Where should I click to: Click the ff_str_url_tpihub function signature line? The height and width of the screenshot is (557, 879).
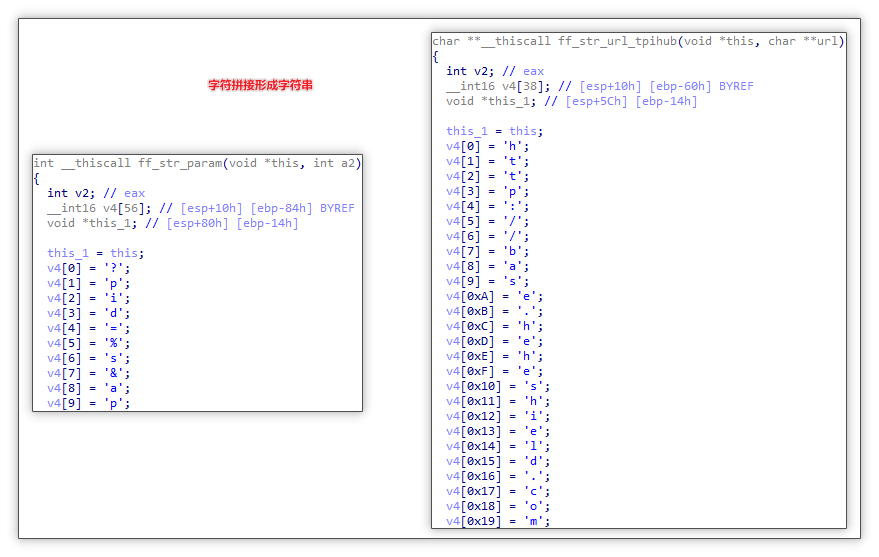[638, 41]
